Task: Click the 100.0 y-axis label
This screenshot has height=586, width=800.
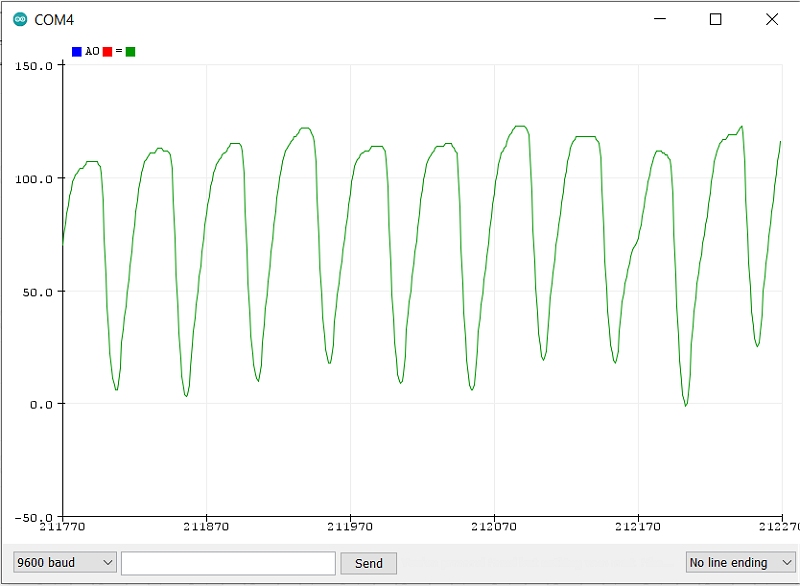Action: [34, 179]
